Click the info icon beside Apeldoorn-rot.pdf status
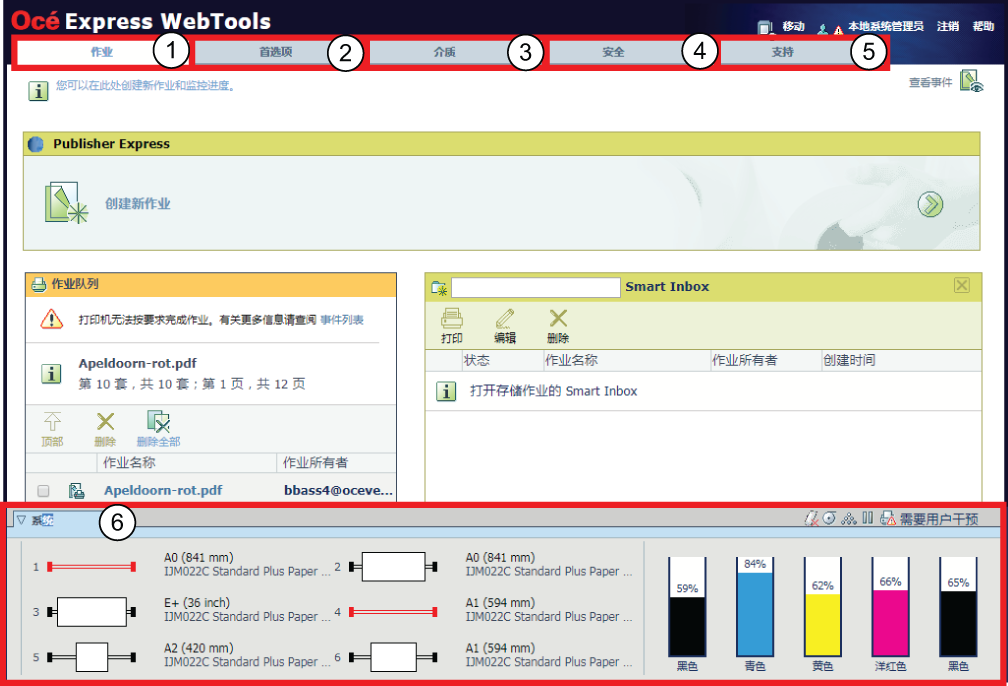This screenshot has height=686, width=1008. point(51,374)
